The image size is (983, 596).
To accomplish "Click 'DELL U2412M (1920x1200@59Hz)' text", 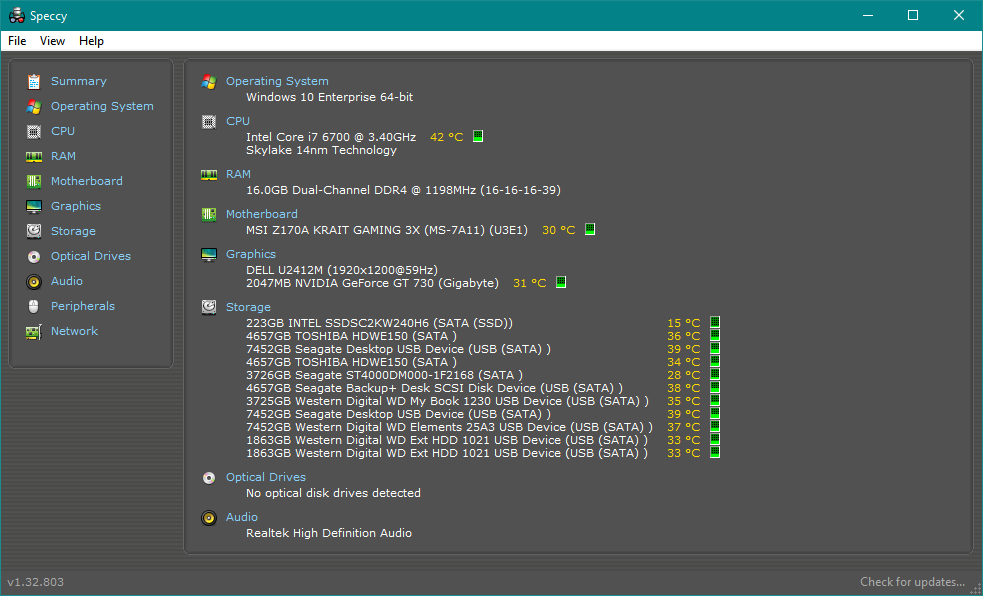I will pos(342,270).
